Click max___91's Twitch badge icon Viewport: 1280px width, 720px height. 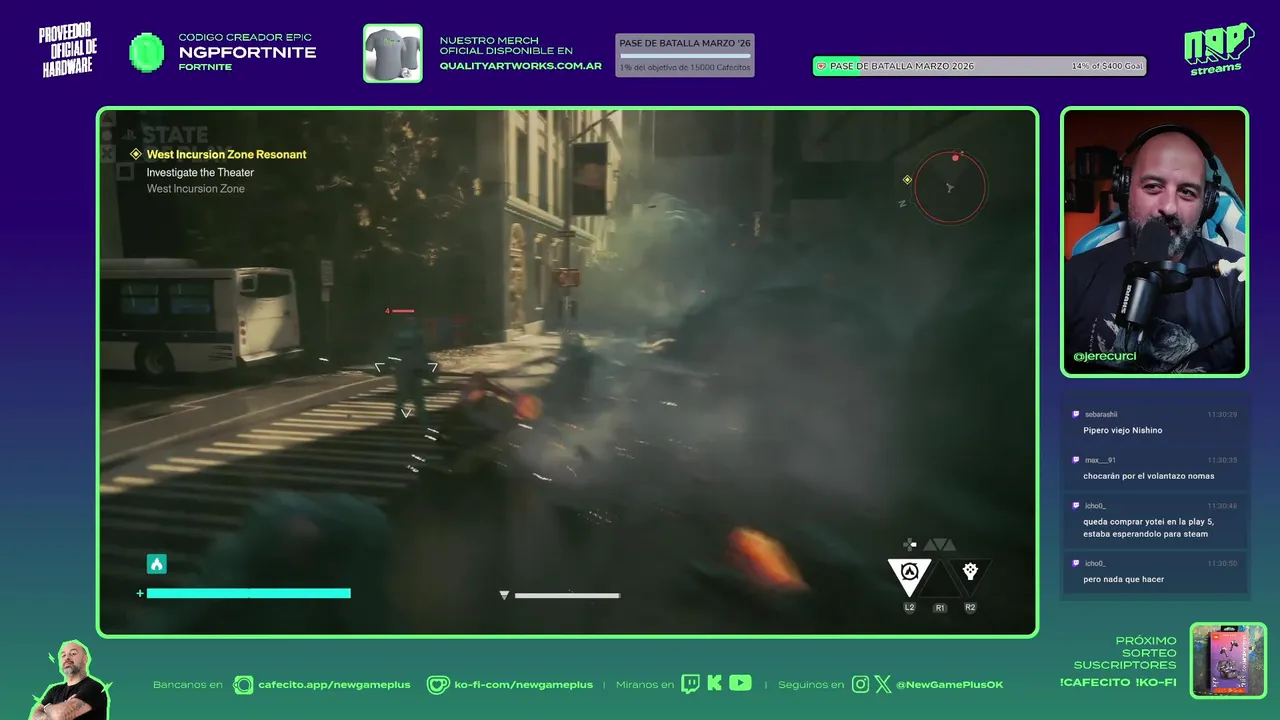(1076, 460)
